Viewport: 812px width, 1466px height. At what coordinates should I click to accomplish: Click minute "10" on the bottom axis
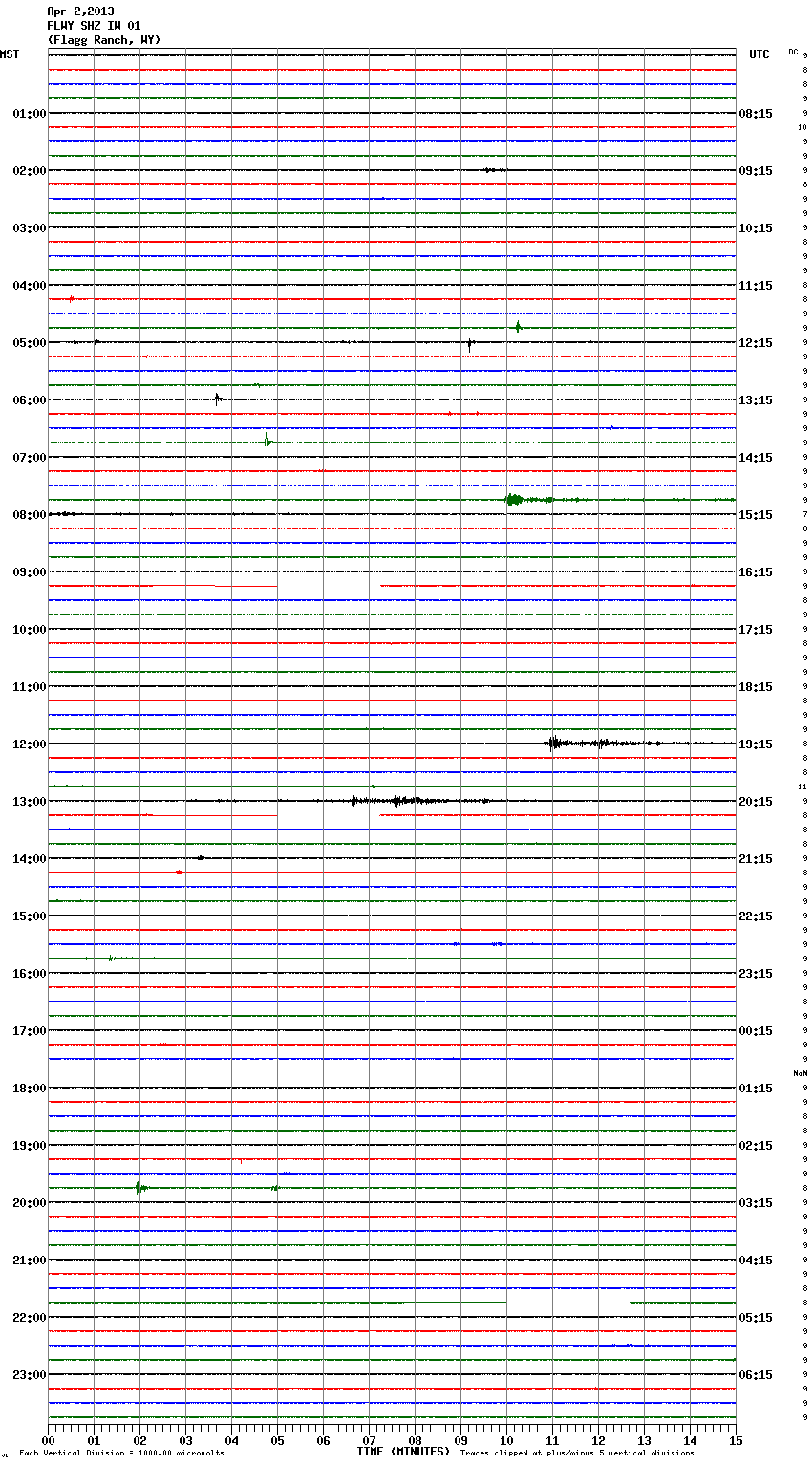click(x=506, y=1440)
